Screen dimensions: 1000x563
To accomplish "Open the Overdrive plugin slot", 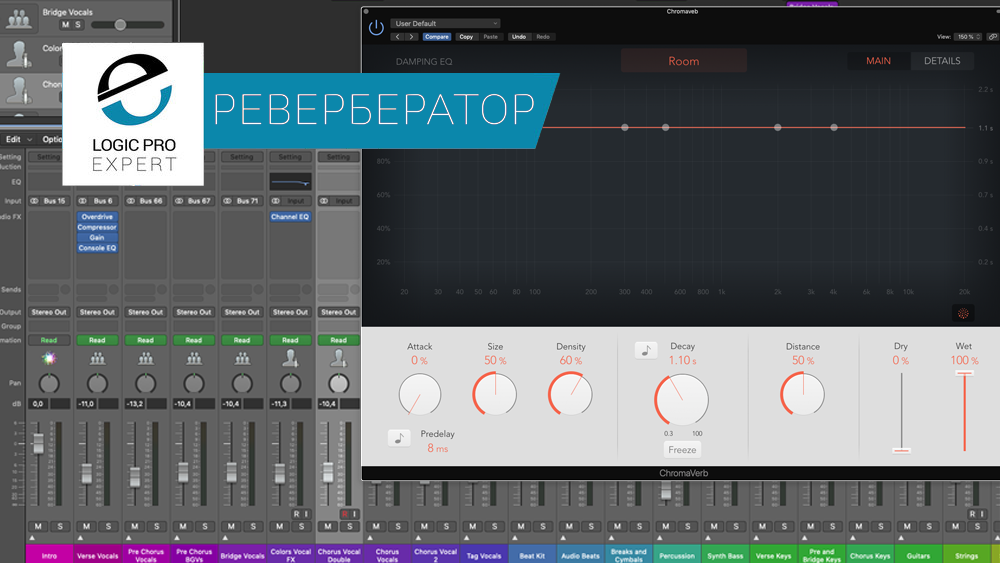I will [97, 217].
